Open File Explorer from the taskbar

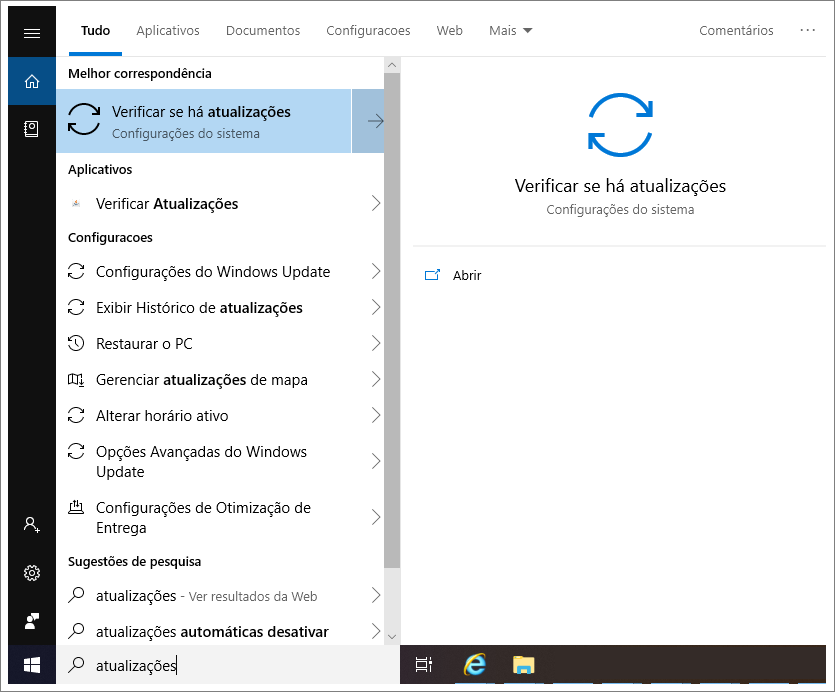[523, 665]
